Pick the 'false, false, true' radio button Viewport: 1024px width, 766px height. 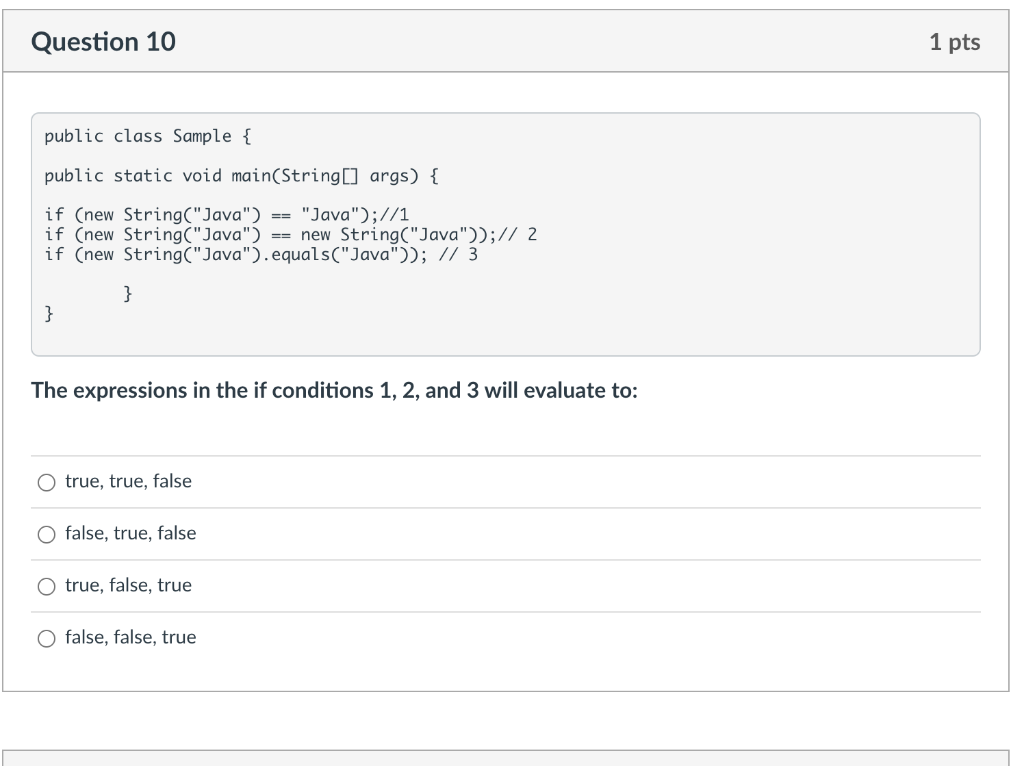pyautogui.click(x=47, y=638)
